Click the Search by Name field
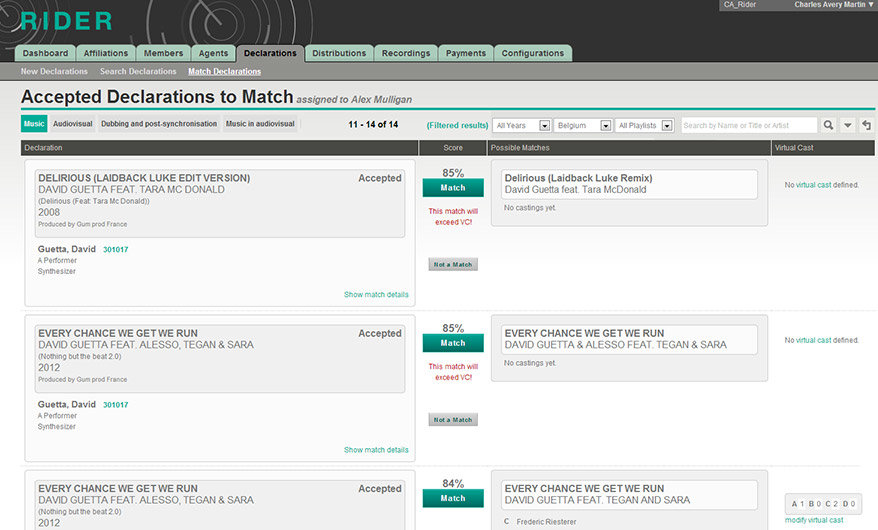Screen dimensions: 878x530 coord(748,125)
